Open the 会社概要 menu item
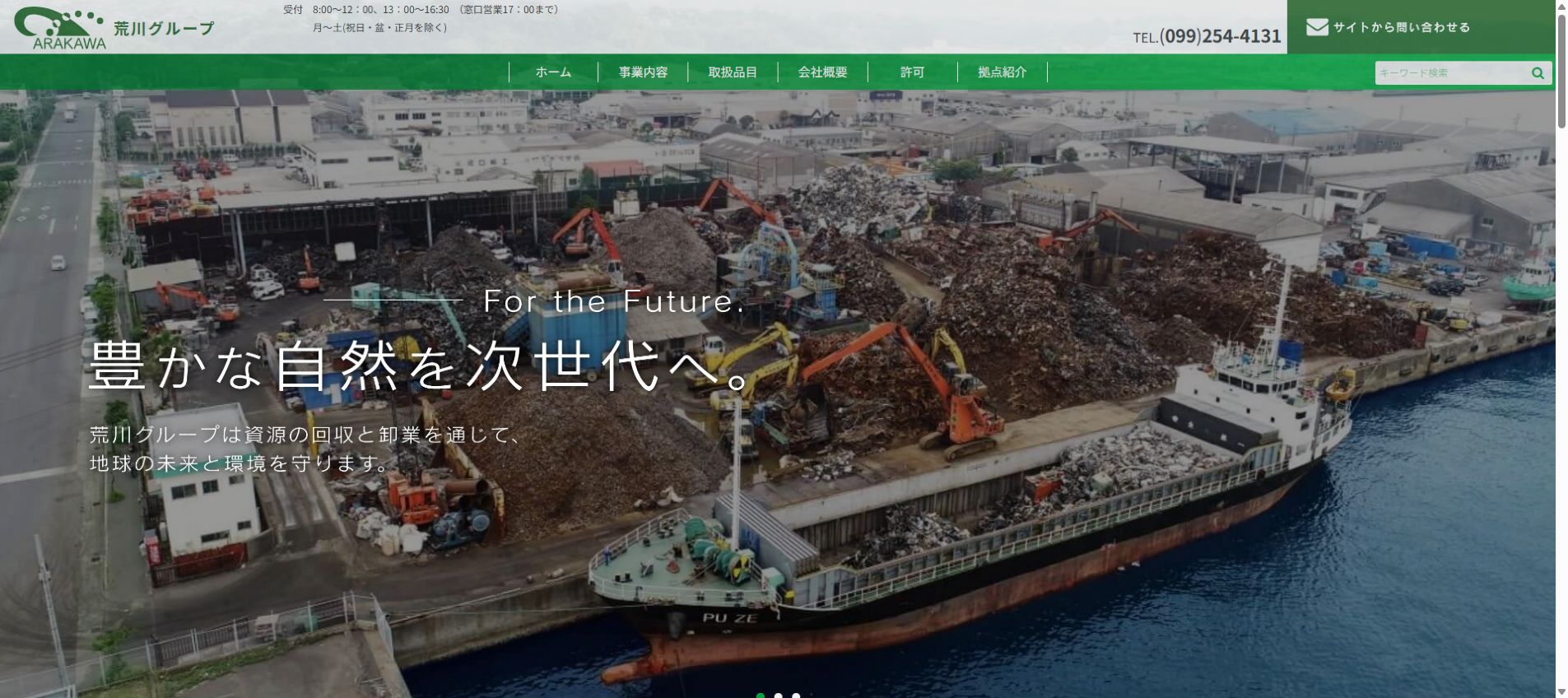 822,72
